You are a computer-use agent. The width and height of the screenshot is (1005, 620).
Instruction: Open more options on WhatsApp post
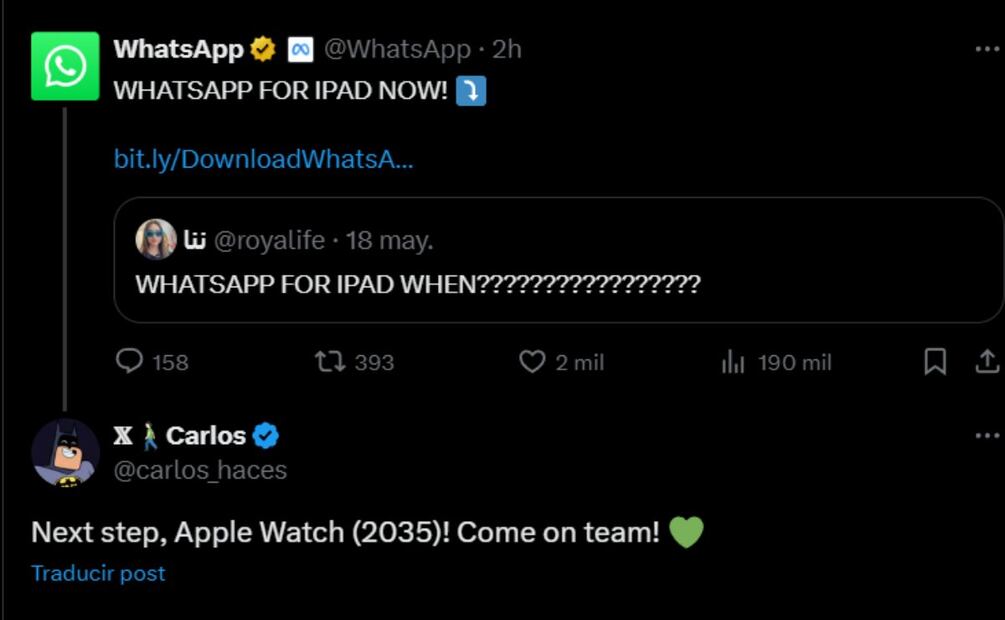point(987,49)
